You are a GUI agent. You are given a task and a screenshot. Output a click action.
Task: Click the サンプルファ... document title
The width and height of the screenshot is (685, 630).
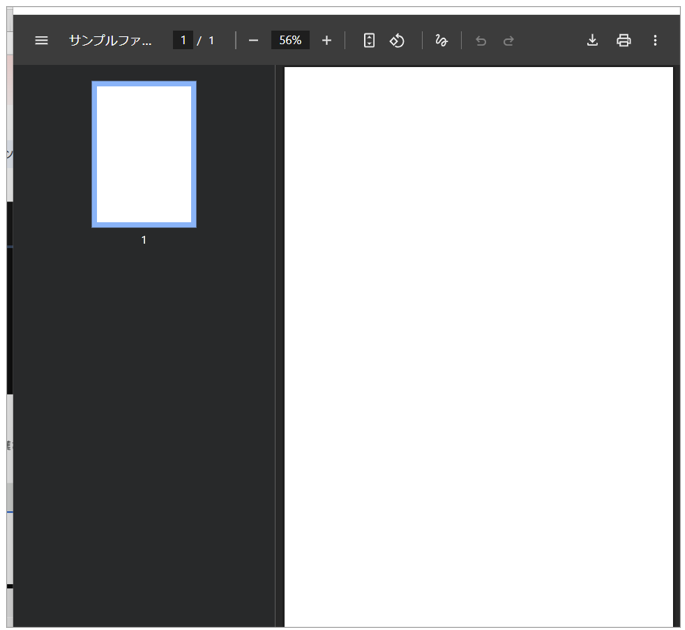tap(111, 41)
